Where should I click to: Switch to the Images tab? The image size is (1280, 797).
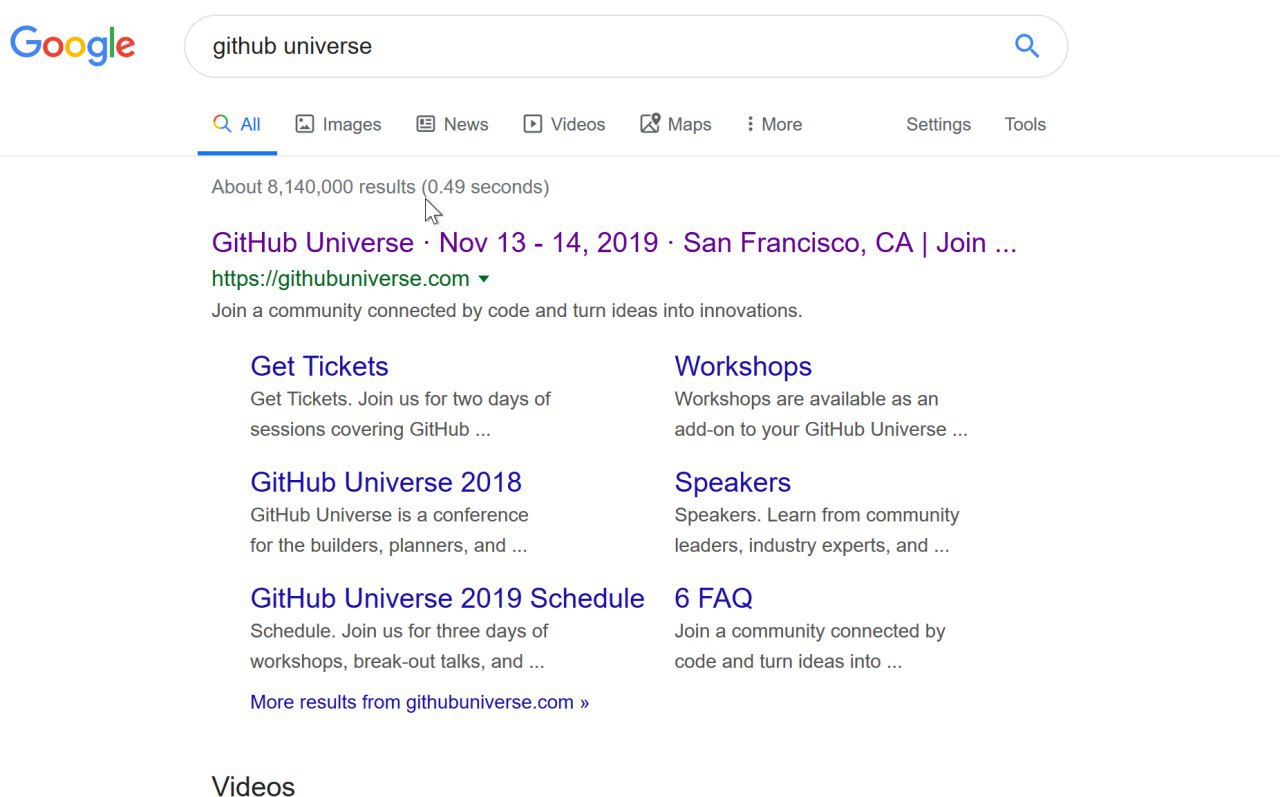(x=338, y=125)
